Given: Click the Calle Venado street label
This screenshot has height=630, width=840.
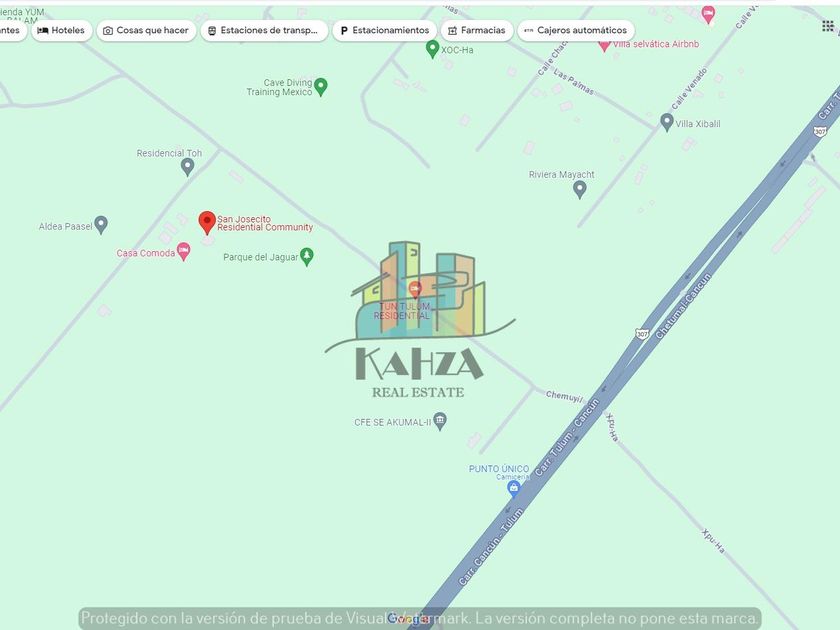Looking at the screenshot, I should click(x=689, y=88).
